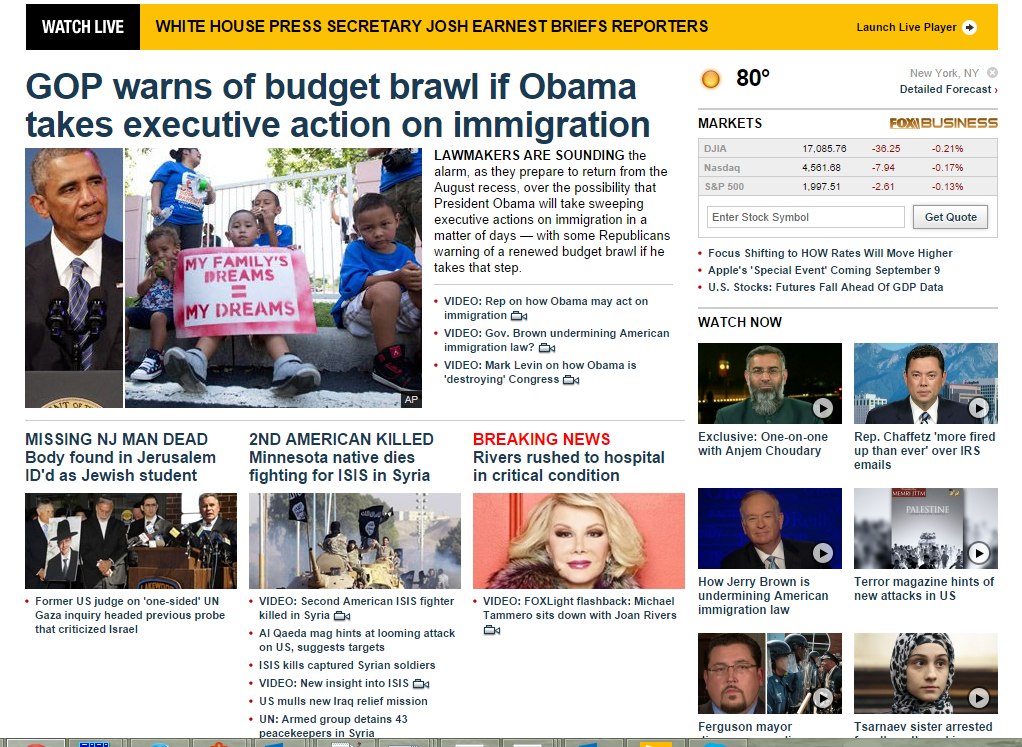Screen dimensions: 1022x747
Task: Open the 'VIDEO: New insight into ISIS' link
Action: (x=334, y=683)
